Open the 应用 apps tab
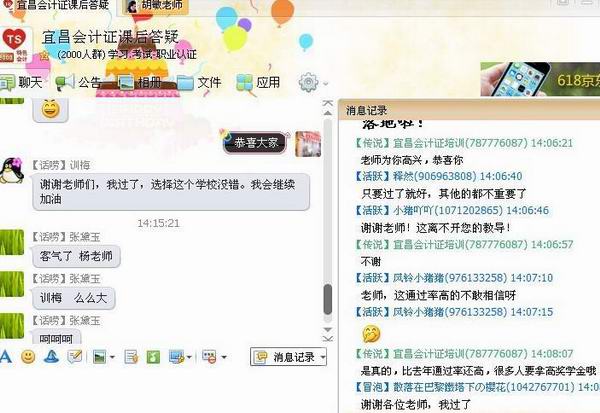 (x=258, y=82)
